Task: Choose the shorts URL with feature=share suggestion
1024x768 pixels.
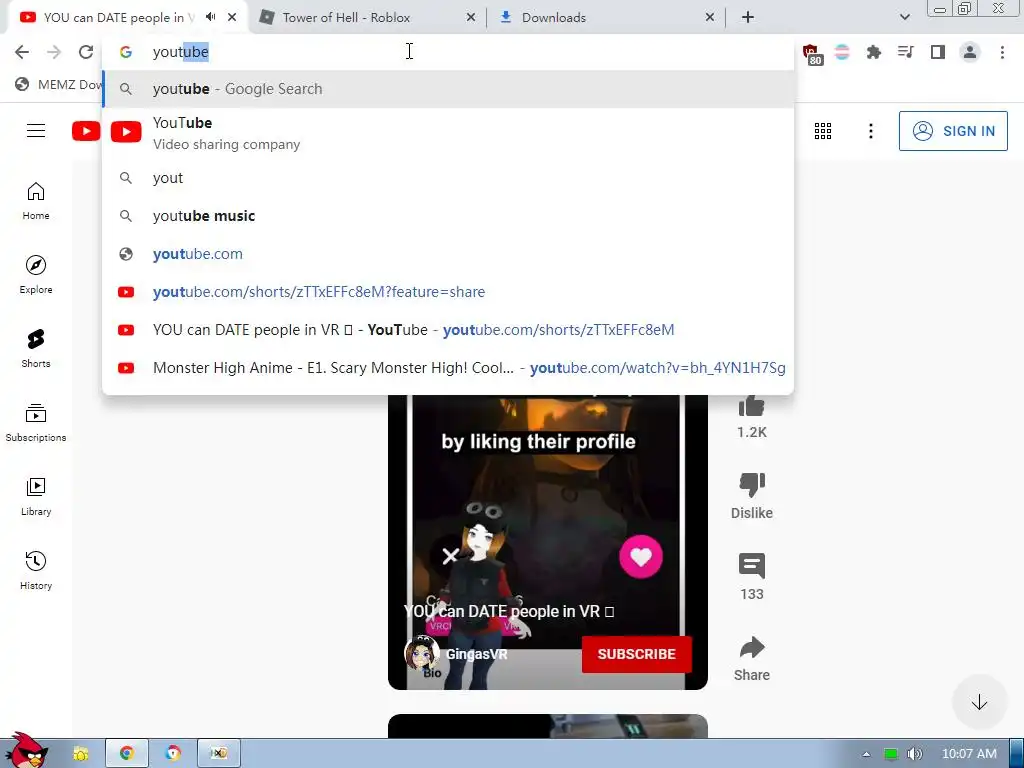Action: (x=448, y=291)
